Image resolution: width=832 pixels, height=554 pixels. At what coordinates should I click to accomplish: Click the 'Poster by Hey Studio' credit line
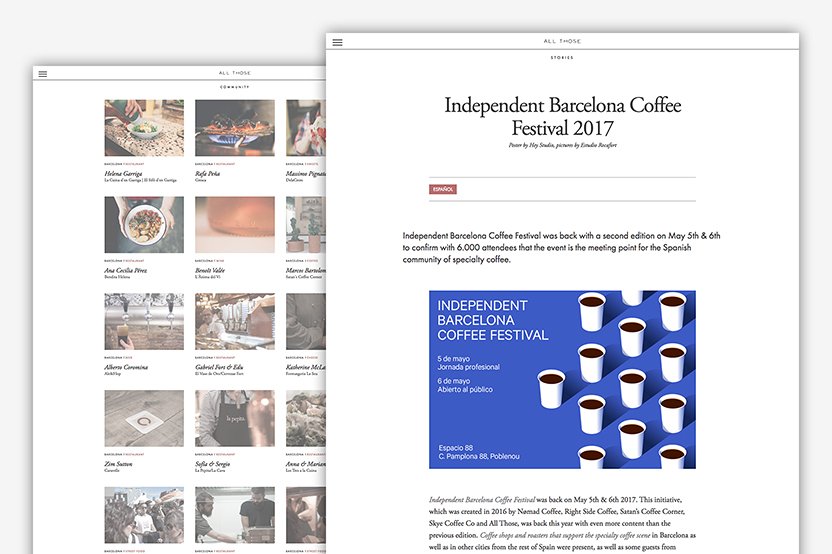[x=562, y=145]
